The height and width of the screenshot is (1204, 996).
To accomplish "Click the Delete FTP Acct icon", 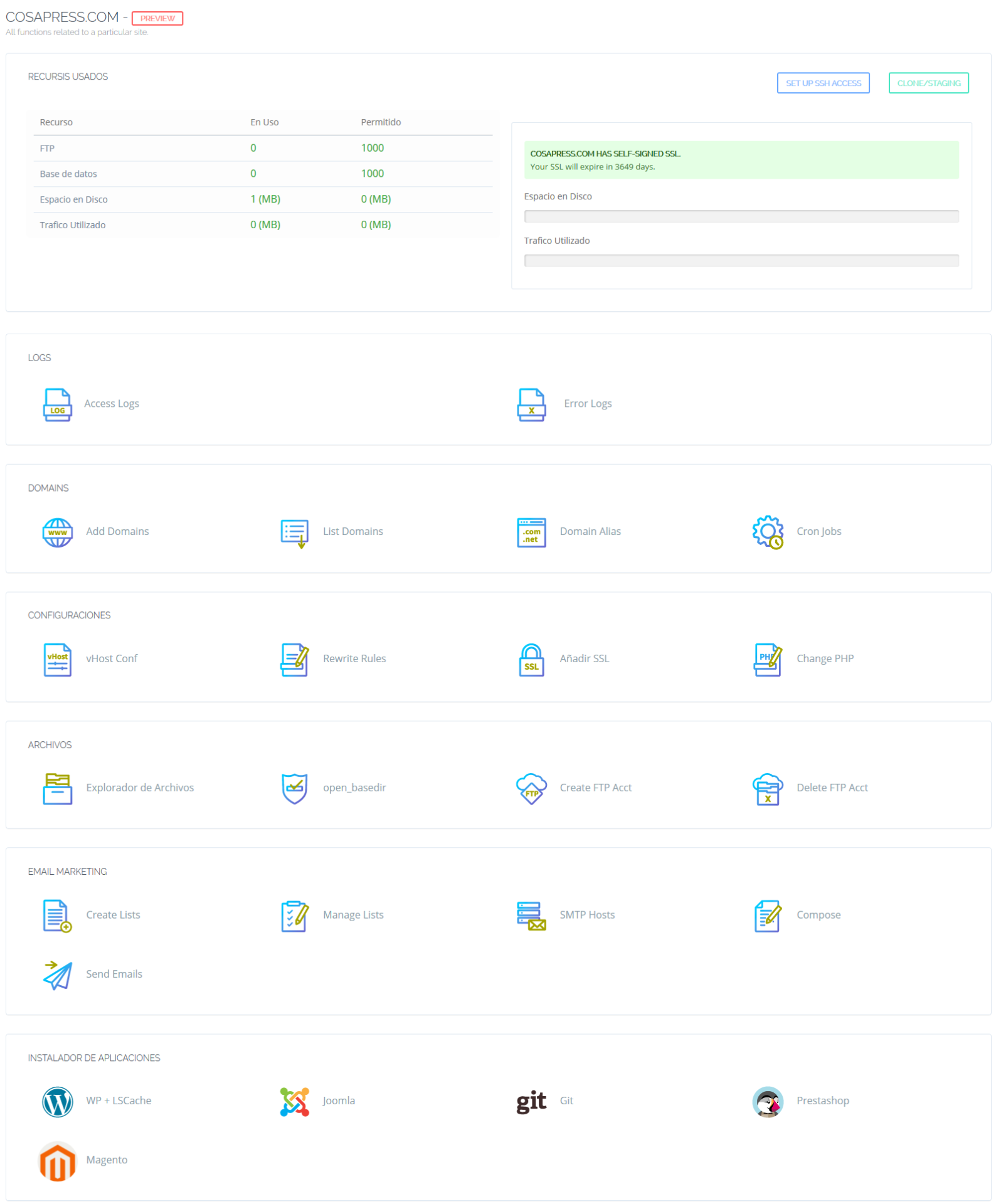I will click(x=768, y=789).
